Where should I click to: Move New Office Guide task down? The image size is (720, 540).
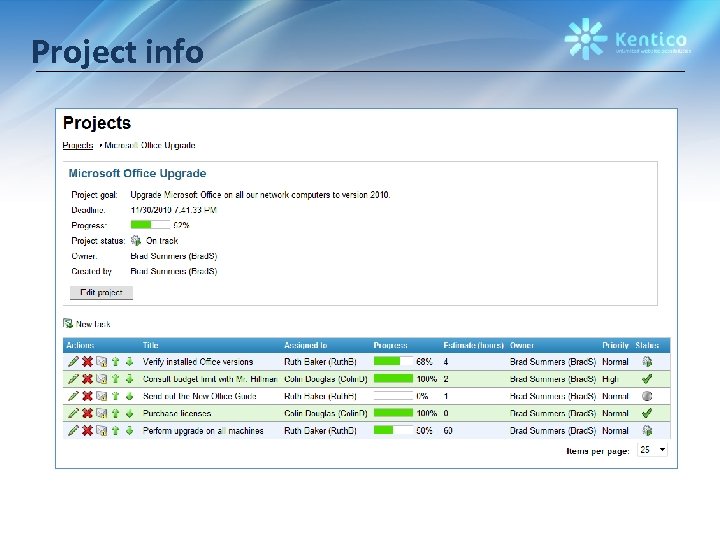(129, 396)
